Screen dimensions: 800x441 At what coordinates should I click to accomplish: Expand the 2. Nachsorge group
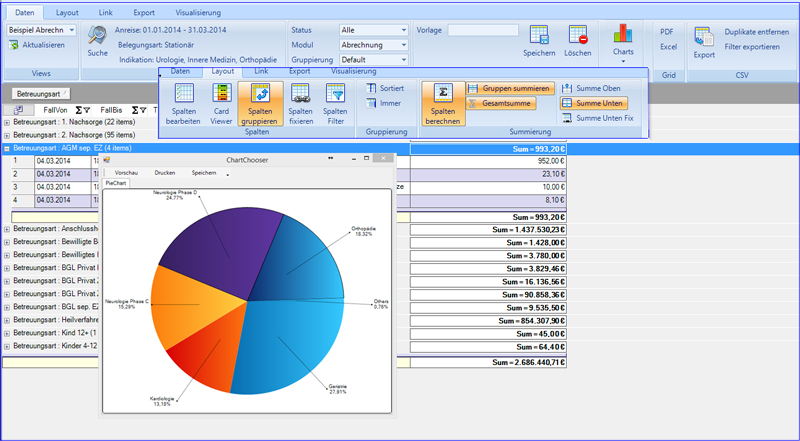[x=7, y=136]
